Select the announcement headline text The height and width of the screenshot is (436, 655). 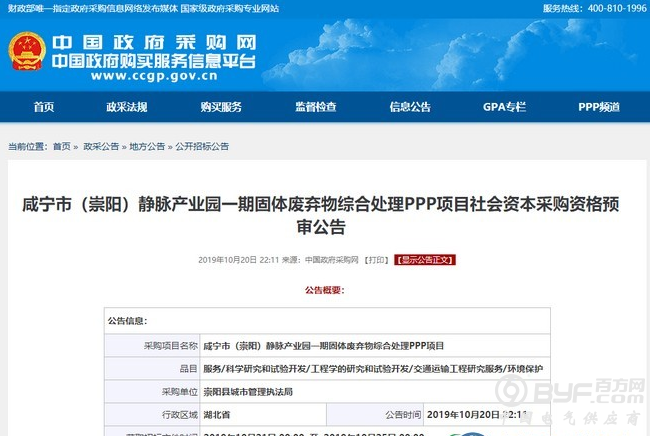(321, 215)
